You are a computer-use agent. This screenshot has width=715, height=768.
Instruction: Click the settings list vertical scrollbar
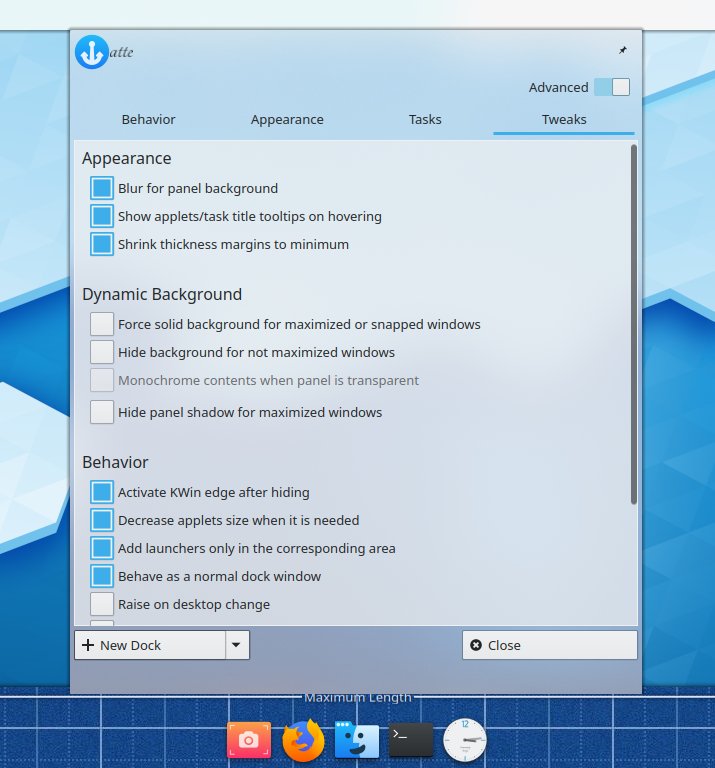pyautogui.click(x=634, y=324)
